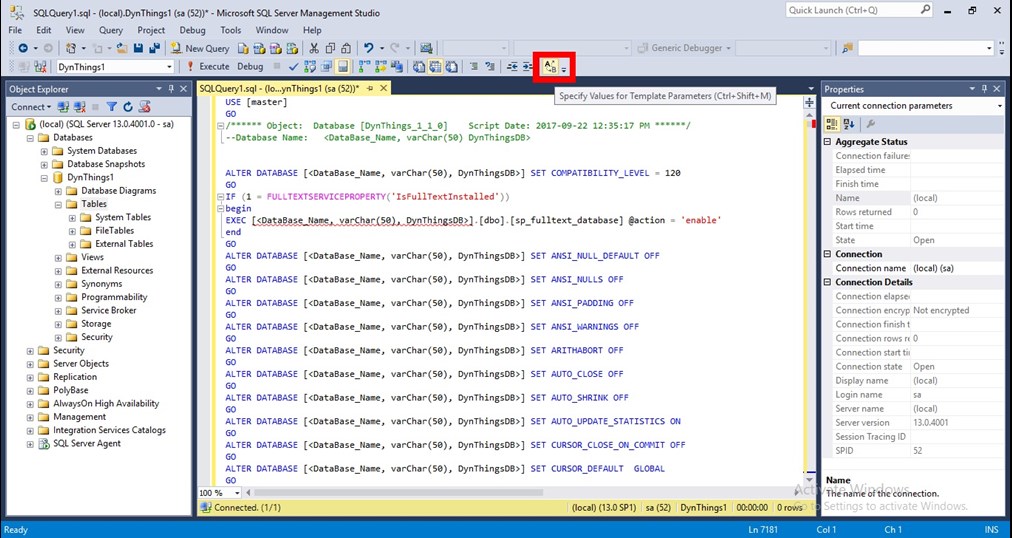Select the Database Diagrams tree item

pos(118,191)
